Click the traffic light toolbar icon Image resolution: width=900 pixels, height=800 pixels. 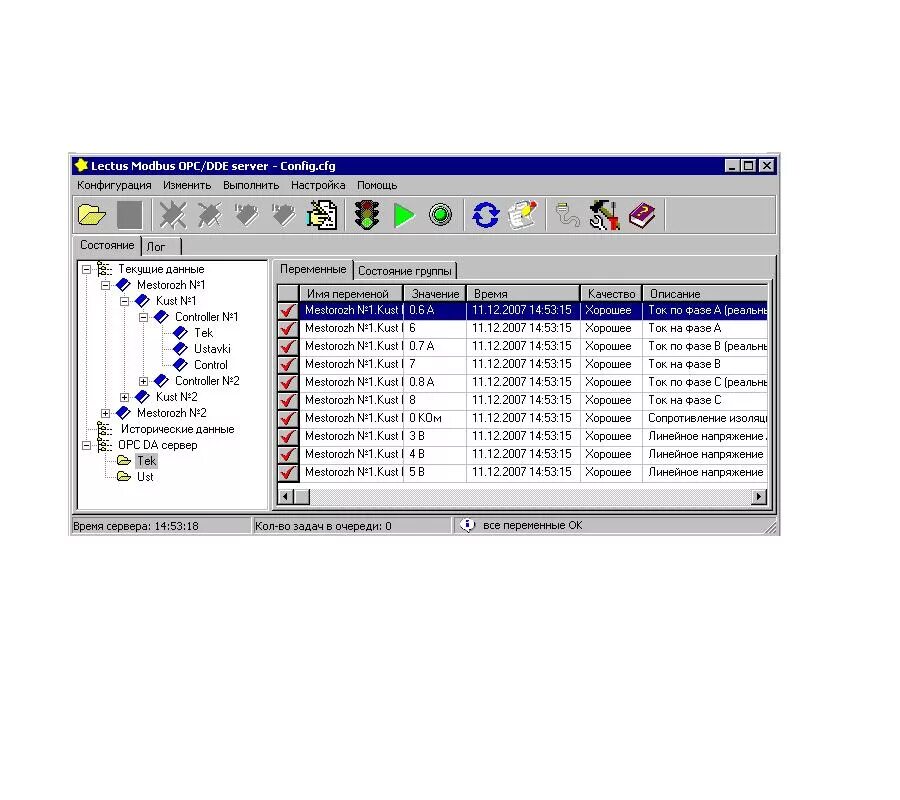tap(367, 215)
